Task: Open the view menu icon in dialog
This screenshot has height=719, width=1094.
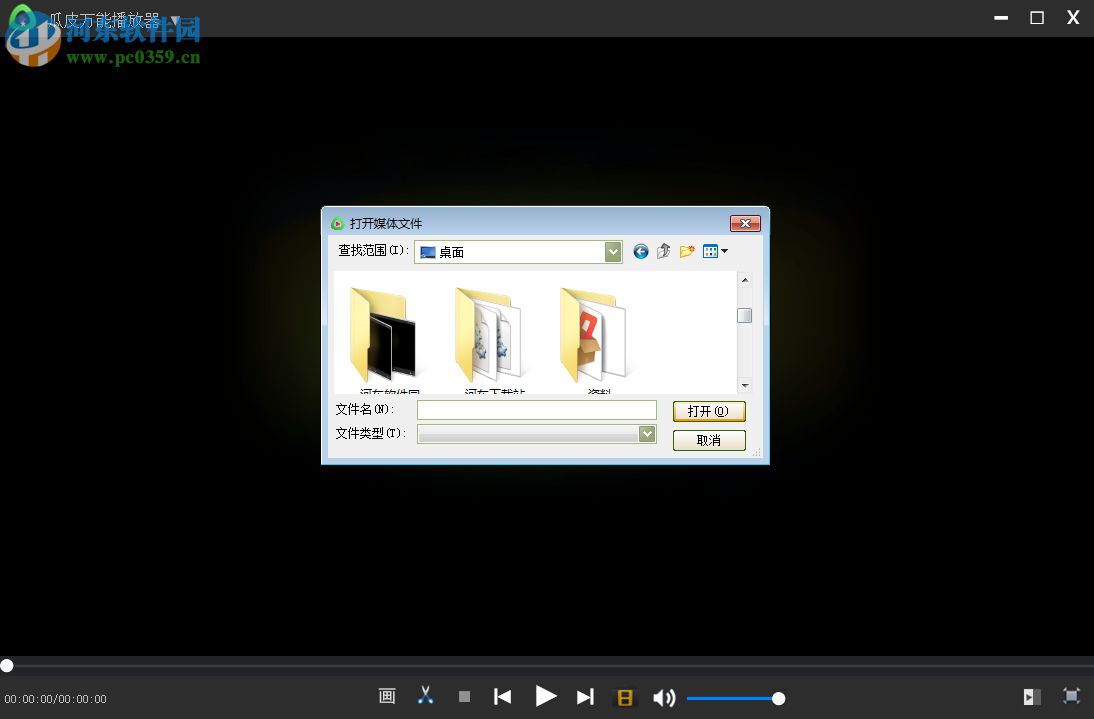Action: [715, 251]
